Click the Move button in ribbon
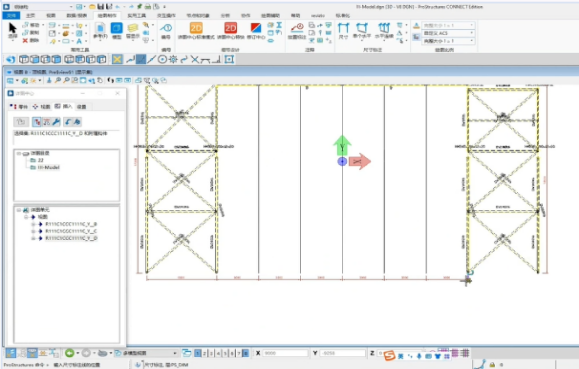The height and width of the screenshot is (369, 579). 31,25
